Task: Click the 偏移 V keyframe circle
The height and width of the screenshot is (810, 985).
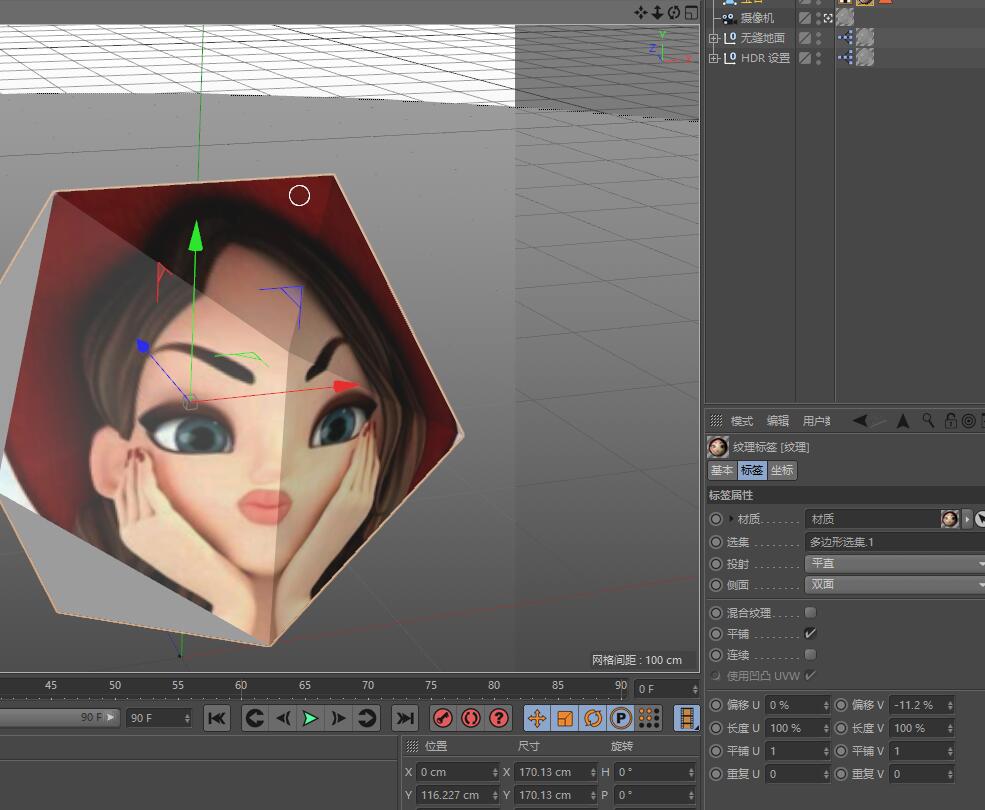Action: point(841,705)
